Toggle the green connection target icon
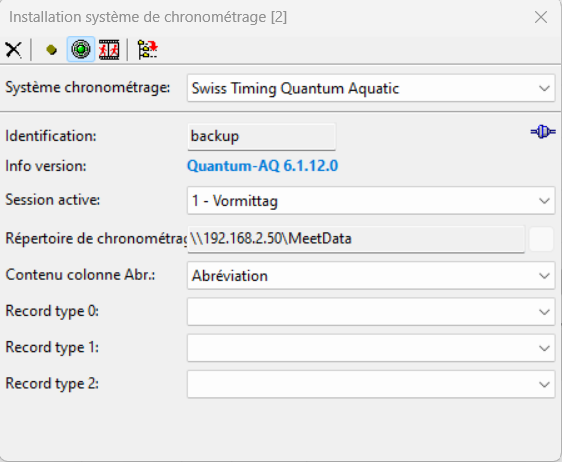 coord(81,49)
